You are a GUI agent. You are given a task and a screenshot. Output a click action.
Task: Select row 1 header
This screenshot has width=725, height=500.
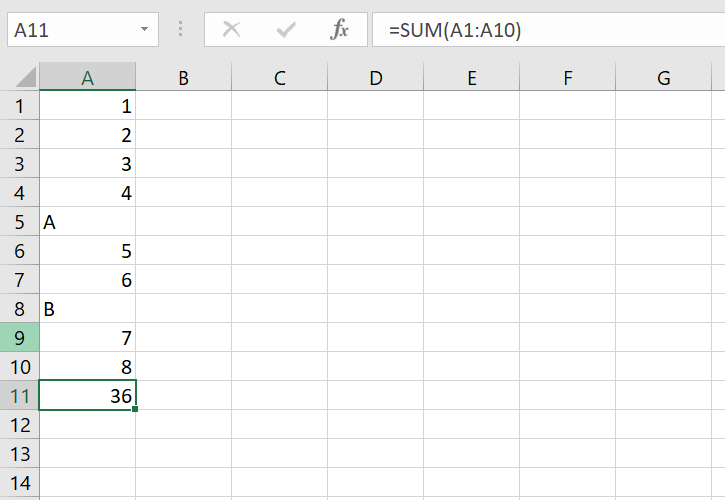point(19,105)
